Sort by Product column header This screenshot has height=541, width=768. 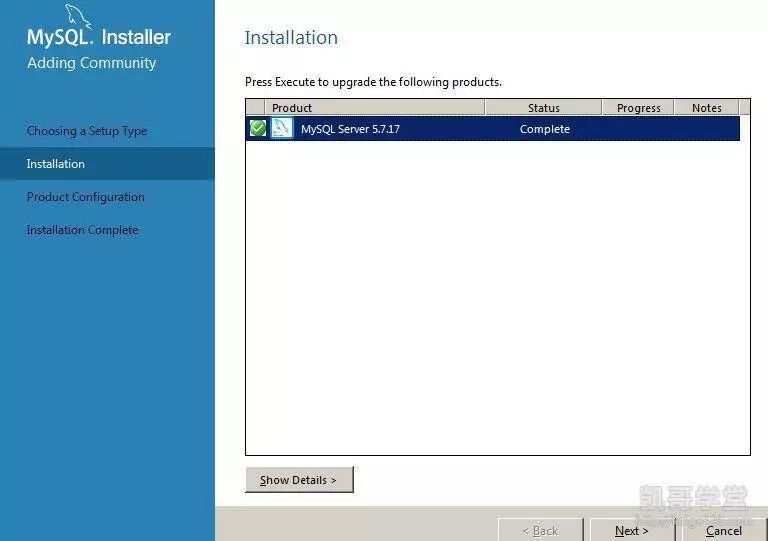tap(375, 108)
